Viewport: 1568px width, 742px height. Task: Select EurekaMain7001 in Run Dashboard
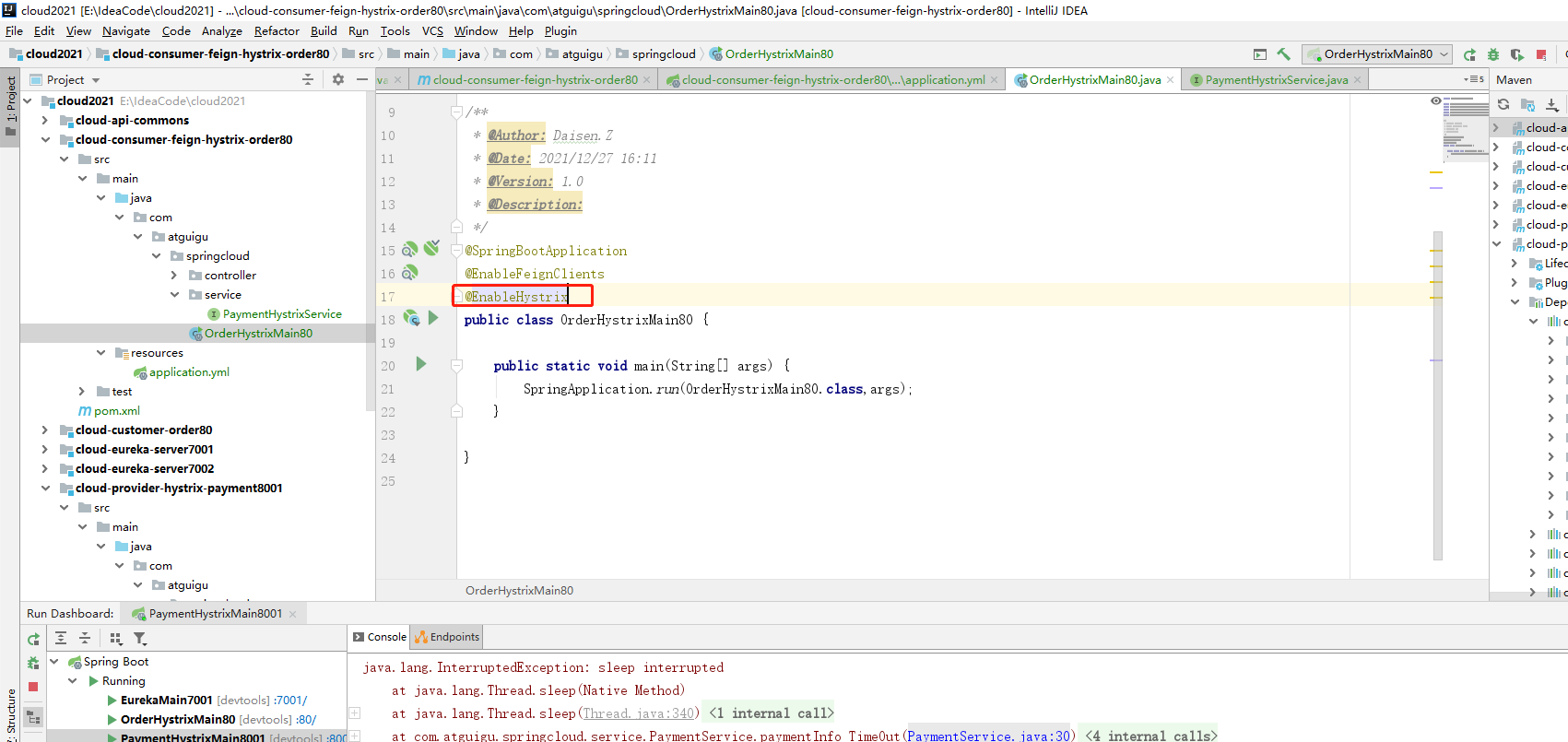(166, 700)
